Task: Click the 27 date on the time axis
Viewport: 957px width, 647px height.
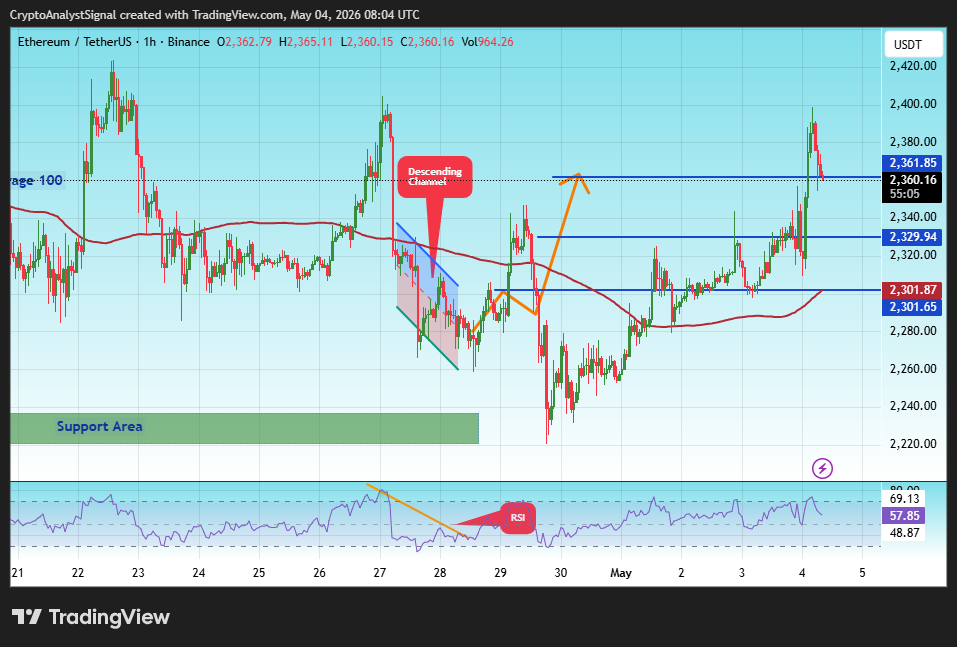Action: pos(380,573)
